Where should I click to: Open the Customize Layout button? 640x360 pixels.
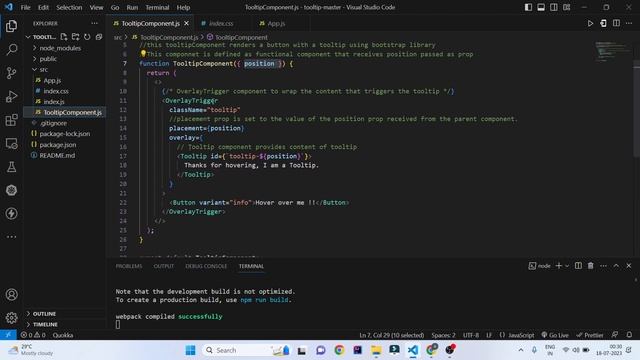pyautogui.click(x=567, y=7)
